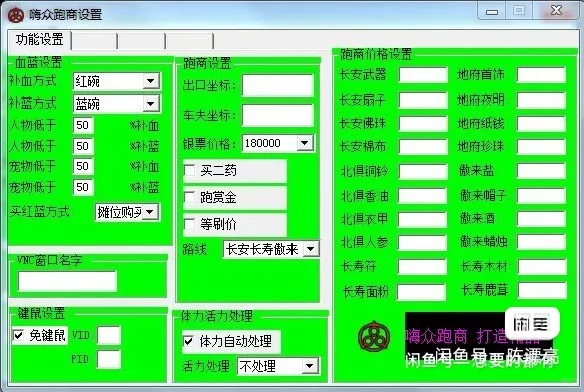Image resolution: width=584 pixels, height=392 pixels.
Task: Click the 长安武器 price field
Action: [x=423, y=75]
